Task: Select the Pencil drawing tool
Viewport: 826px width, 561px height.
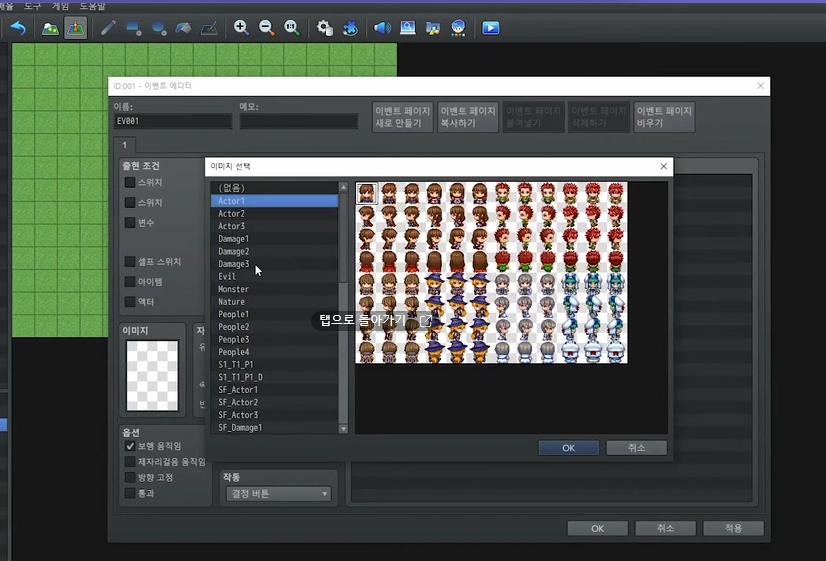Action: tap(108, 28)
